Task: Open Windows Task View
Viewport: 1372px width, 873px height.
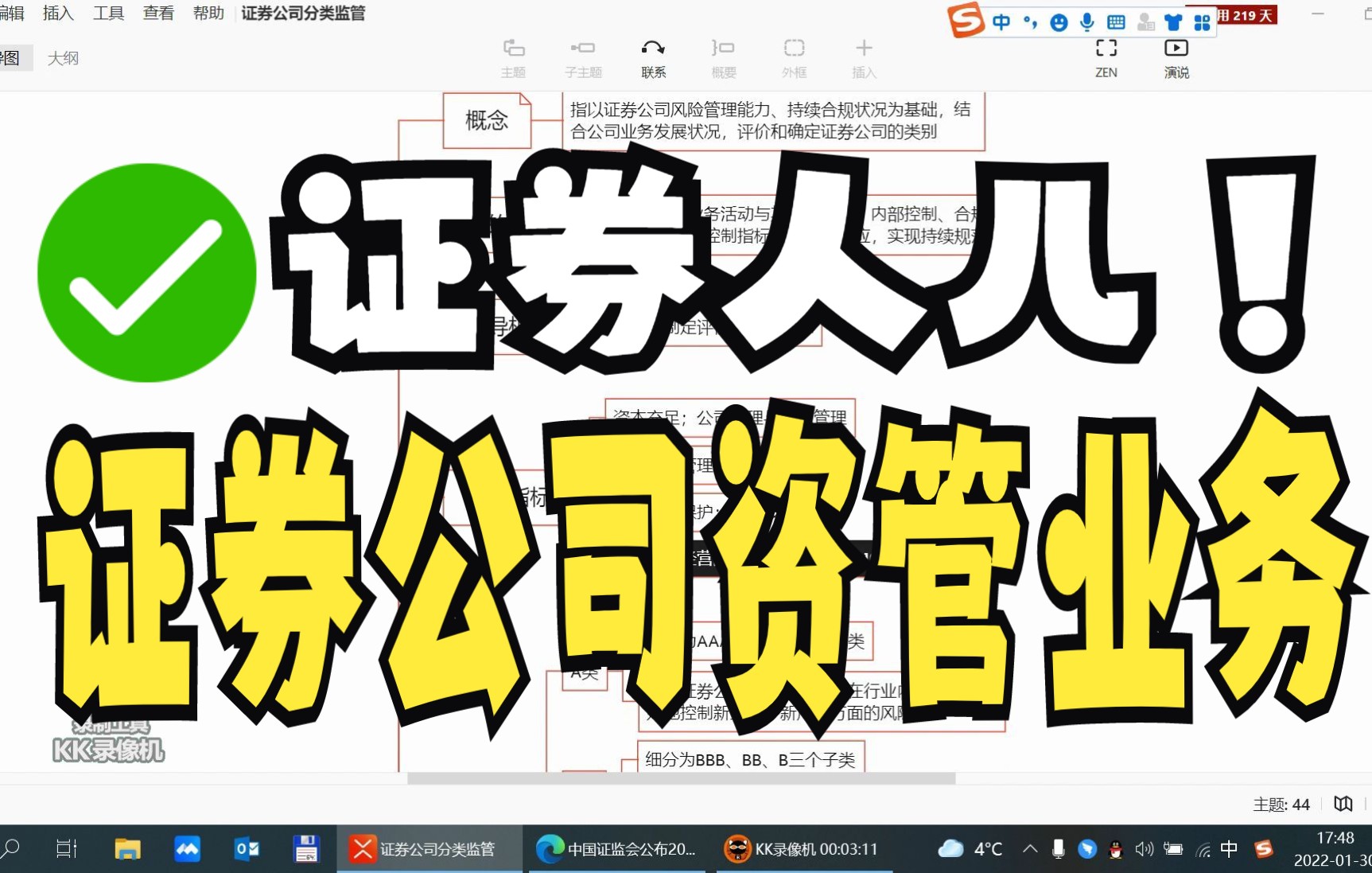Action: tap(66, 849)
